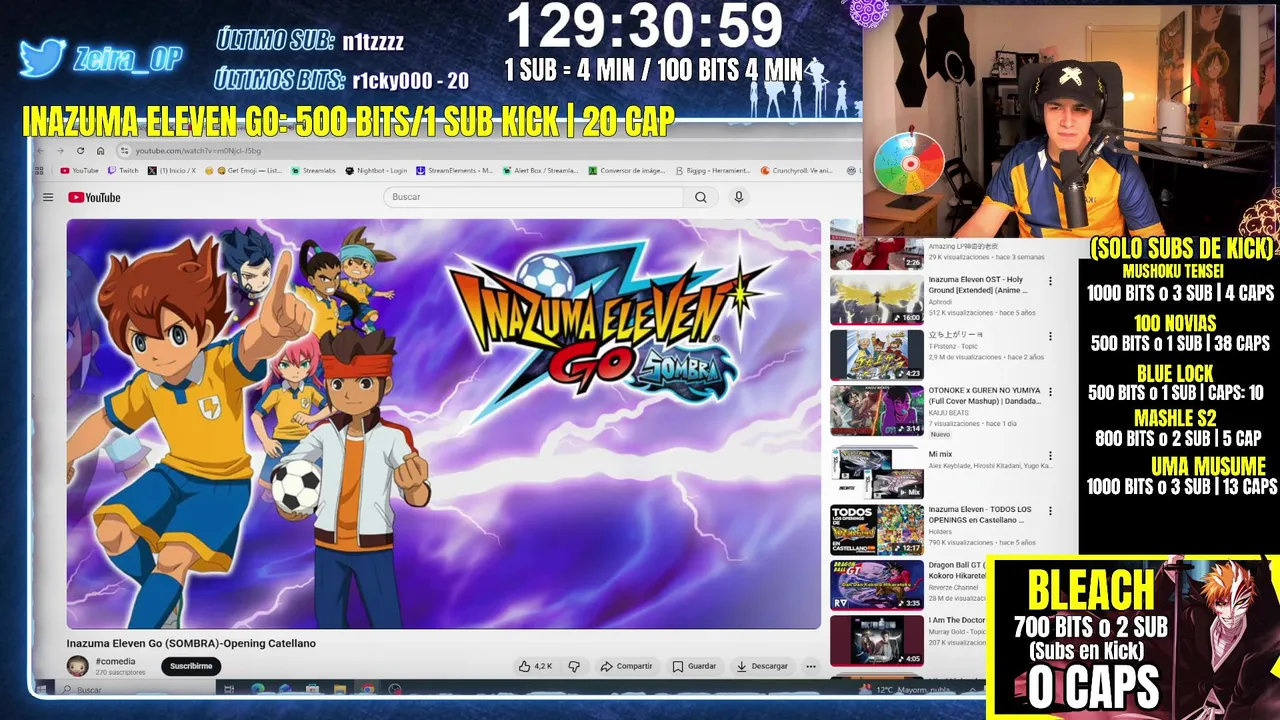Open the #comedia channel avatar
Image resolution: width=1280 pixels, height=720 pixels.
click(77, 666)
